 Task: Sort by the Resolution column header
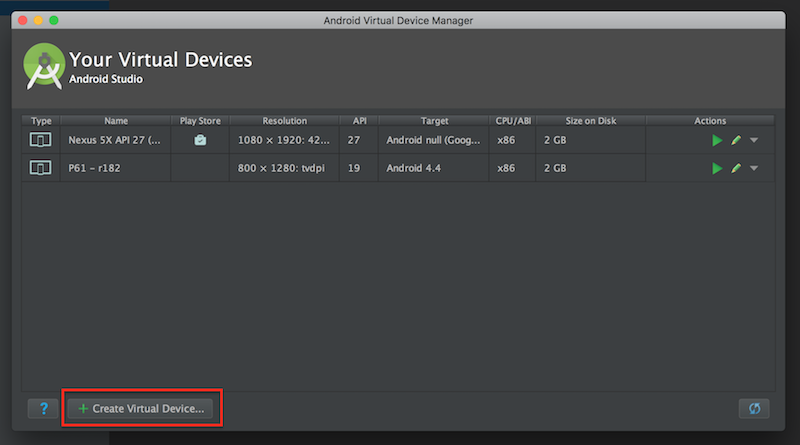pyautogui.click(x=285, y=121)
